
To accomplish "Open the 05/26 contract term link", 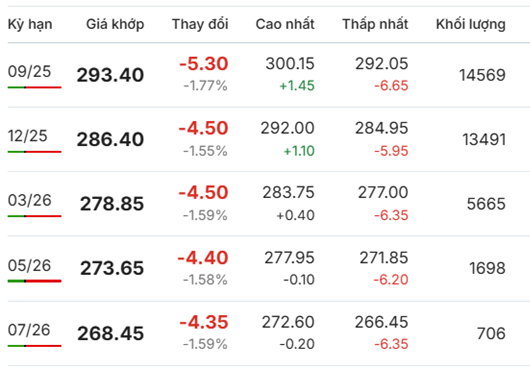I will pyautogui.click(x=29, y=266).
